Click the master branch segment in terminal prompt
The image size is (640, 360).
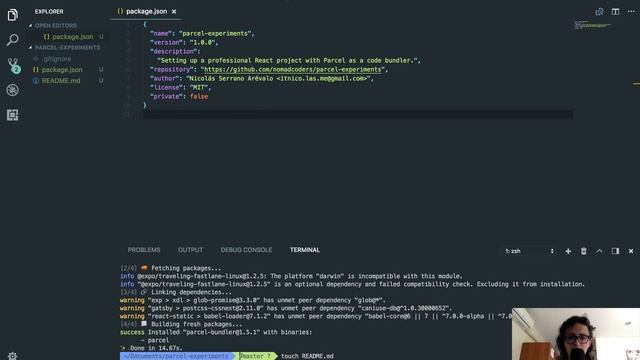[x=255, y=356]
